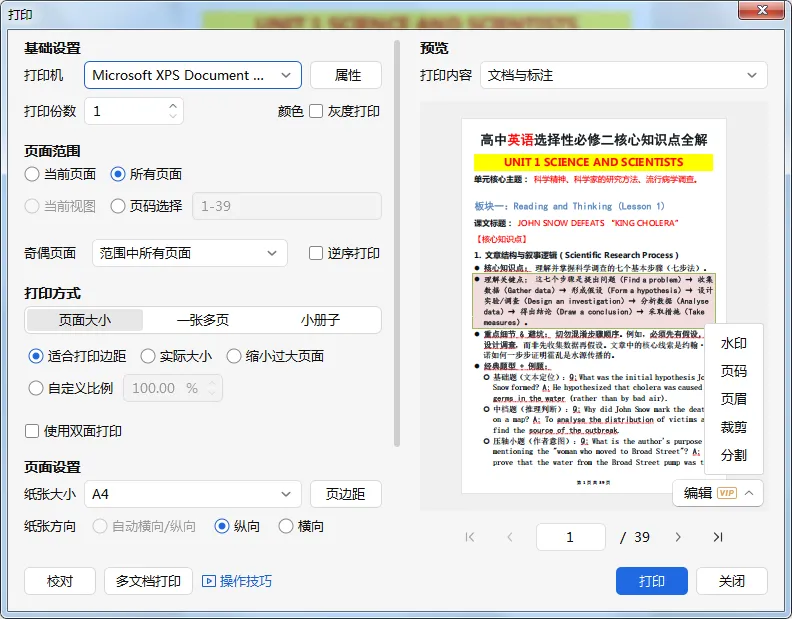Switch to 一张多页 print mode tab

coord(203,320)
